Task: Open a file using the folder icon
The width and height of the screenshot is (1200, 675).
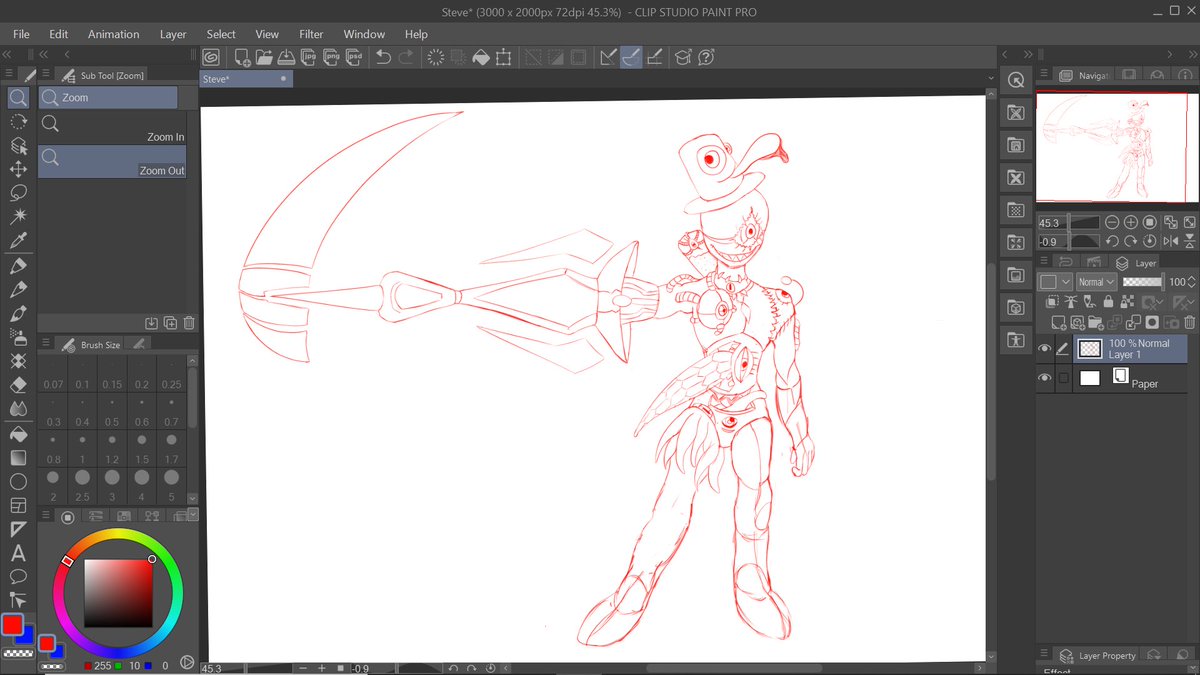Action: [264, 57]
